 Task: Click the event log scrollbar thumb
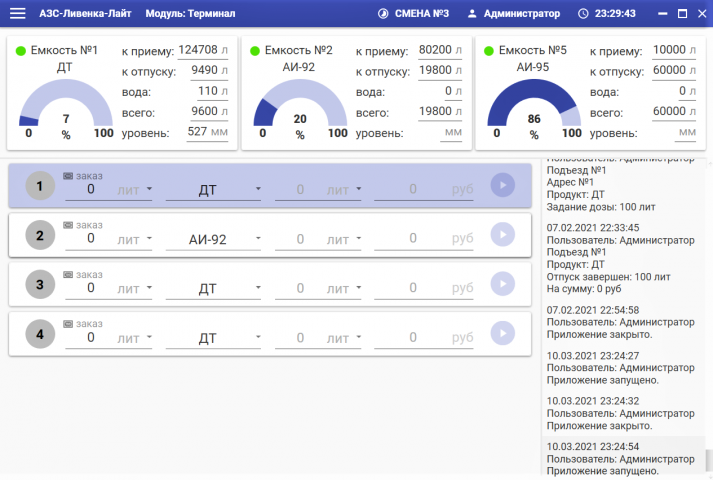(x=708, y=462)
